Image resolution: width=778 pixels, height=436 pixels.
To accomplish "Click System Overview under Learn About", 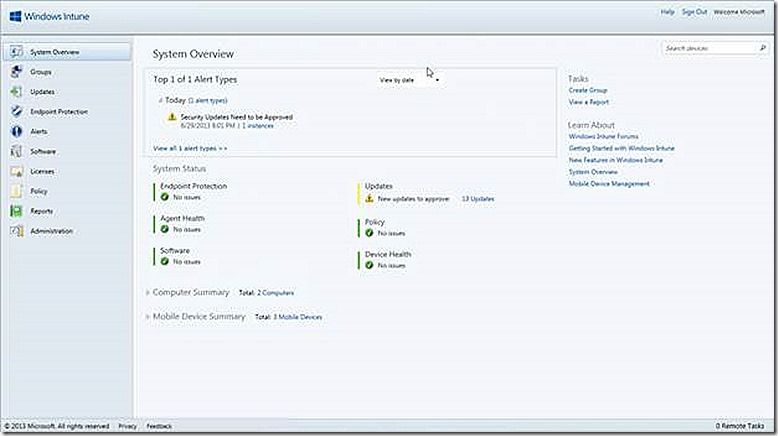I will pos(593,172).
